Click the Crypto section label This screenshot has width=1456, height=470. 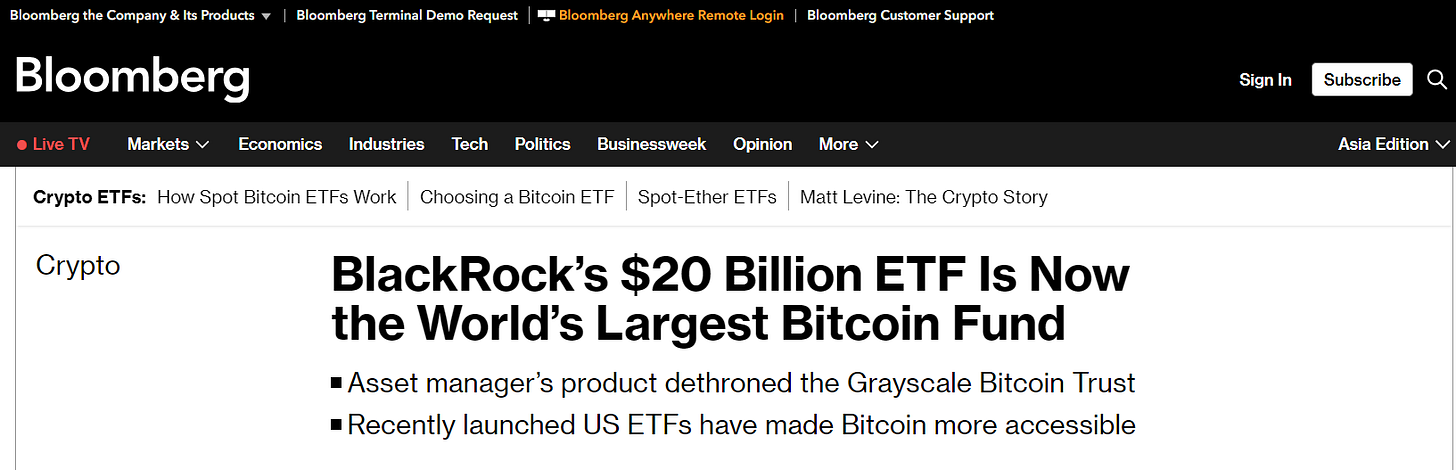click(78, 265)
